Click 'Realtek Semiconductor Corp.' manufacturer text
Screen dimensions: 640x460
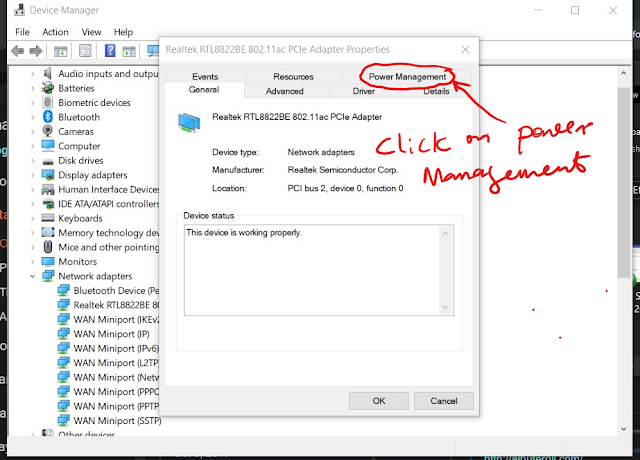point(343,170)
